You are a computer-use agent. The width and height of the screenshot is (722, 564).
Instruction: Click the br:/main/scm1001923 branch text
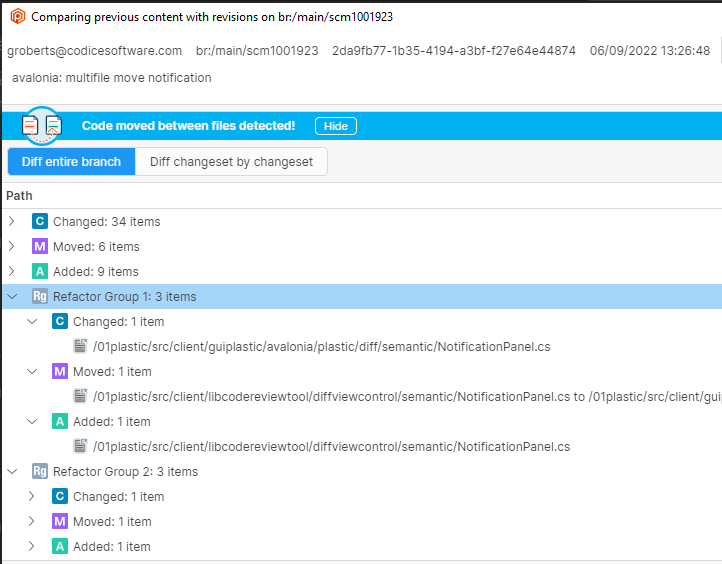[x=257, y=51]
